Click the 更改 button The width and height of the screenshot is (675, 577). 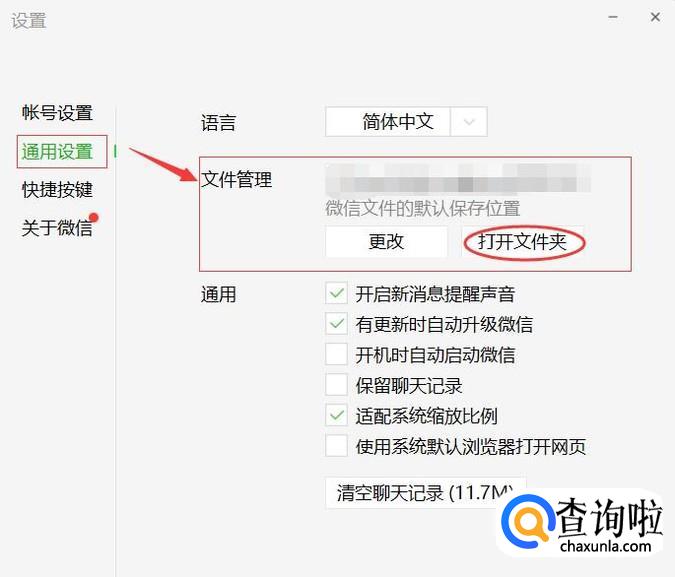click(x=386, y=242)
